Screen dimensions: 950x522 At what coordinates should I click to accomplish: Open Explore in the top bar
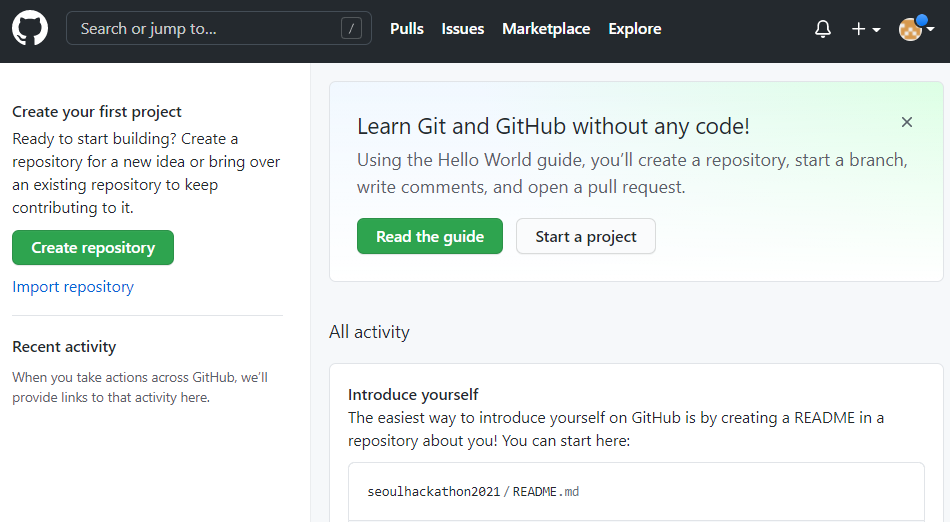634,28
